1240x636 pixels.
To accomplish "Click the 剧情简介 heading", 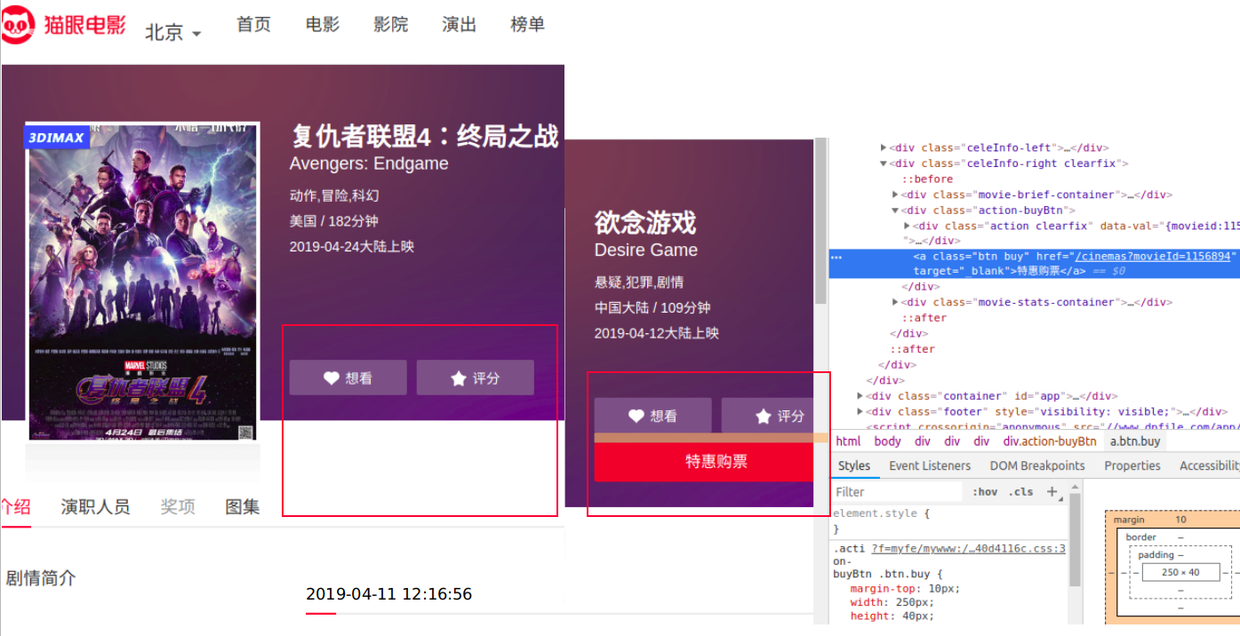I will (40, 578).
